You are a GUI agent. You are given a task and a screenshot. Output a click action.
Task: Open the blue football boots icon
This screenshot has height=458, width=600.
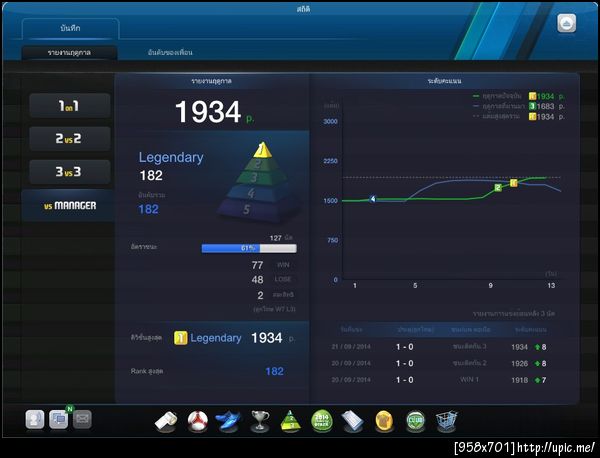pyautogui.click(x=228, y=421)
